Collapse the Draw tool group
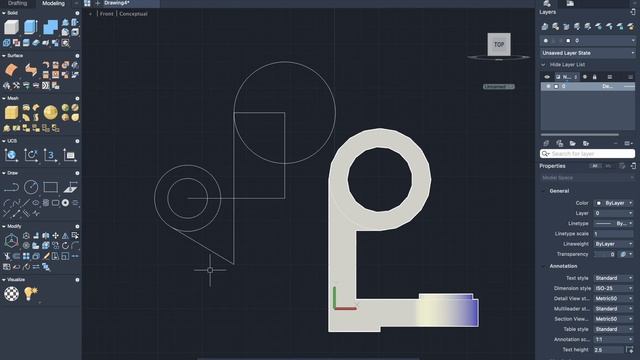 click(x=4, y=173)
